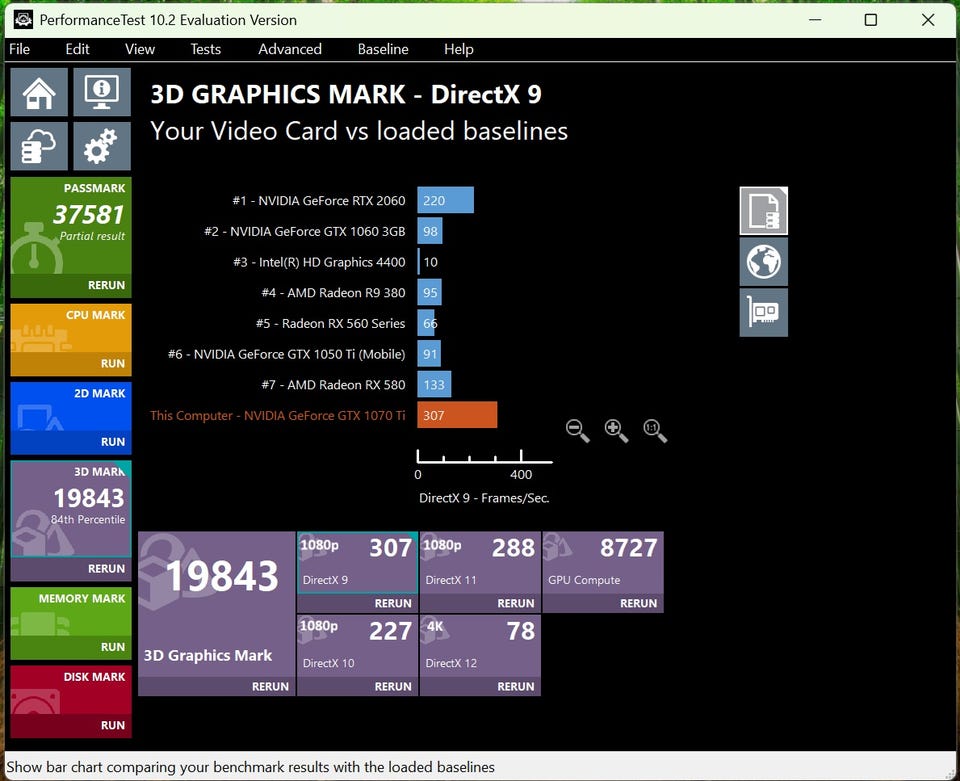Click the PassMark 37581 score tile
The height and width of the screenshot is (781, 960).
[71, 226]
